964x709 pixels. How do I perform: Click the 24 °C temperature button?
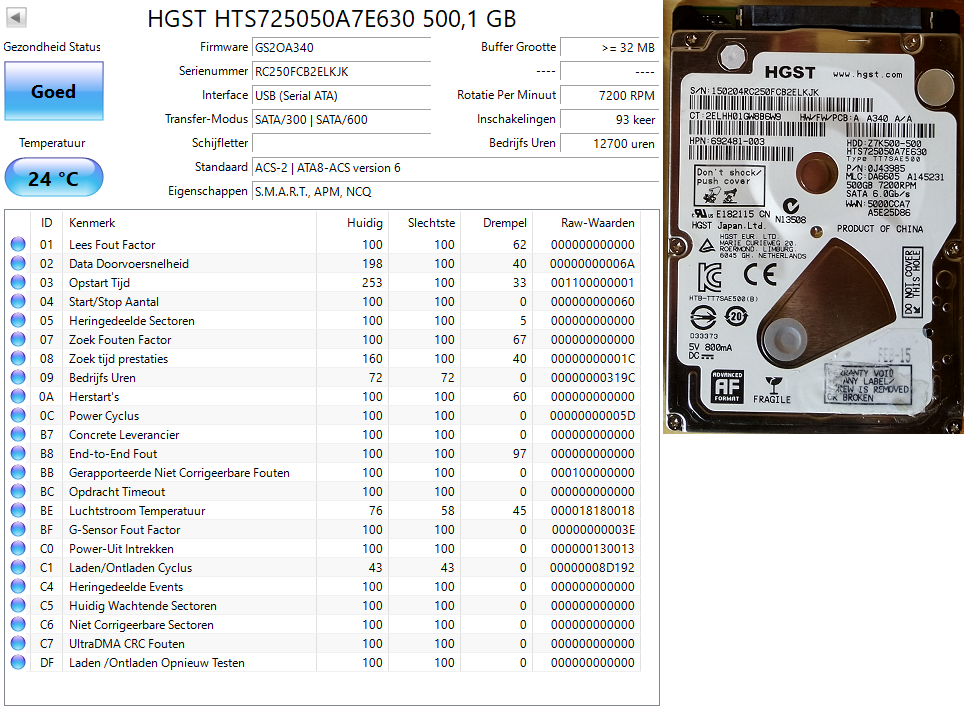[x=53, y=178]
